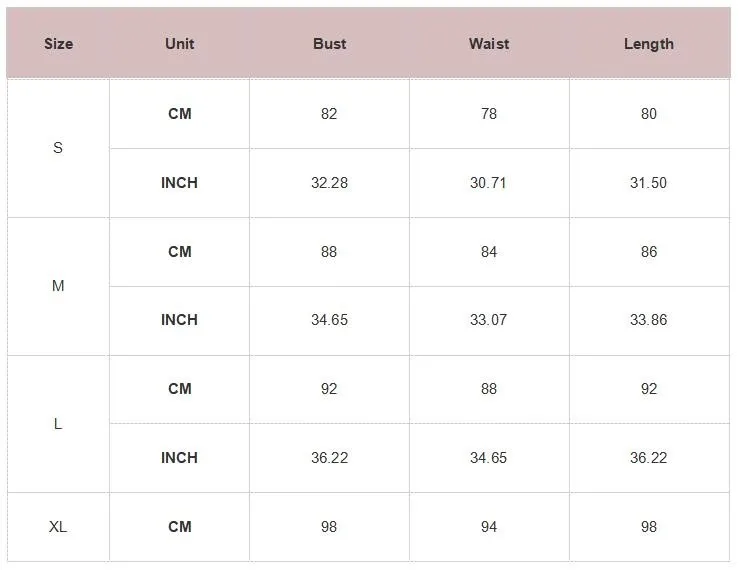This screenshot has height=570, width=739.
Task: Click the size S waist value 78
Action: (489, 114)
